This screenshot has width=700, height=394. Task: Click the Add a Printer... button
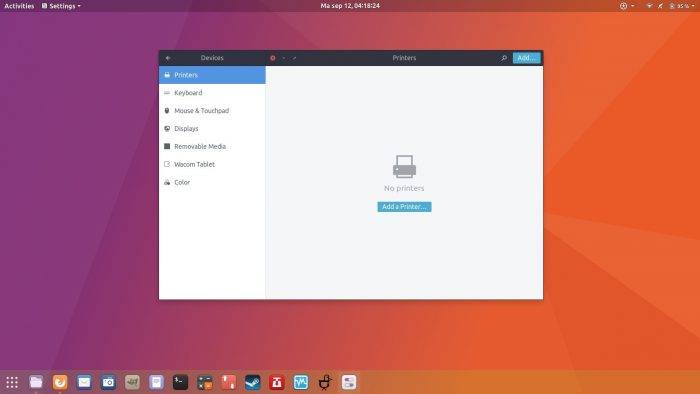[404, 207]
